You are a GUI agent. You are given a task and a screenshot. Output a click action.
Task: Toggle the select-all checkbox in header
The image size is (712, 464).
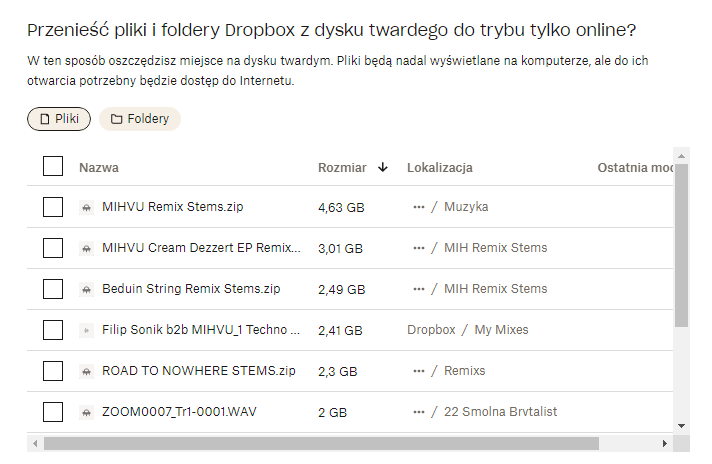pos(53,166)
